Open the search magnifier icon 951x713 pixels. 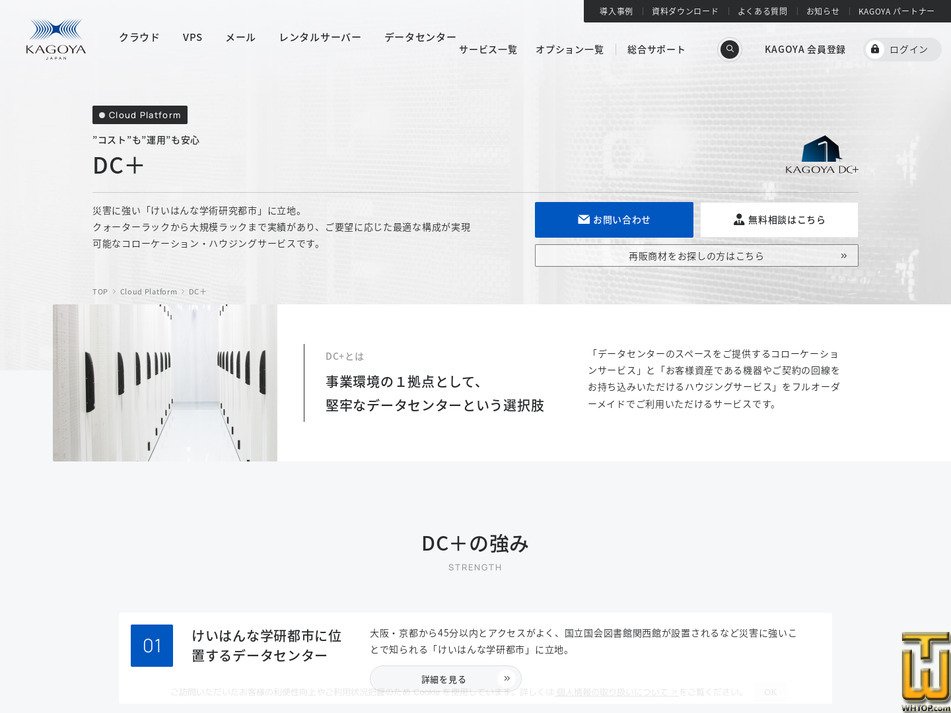729,49
